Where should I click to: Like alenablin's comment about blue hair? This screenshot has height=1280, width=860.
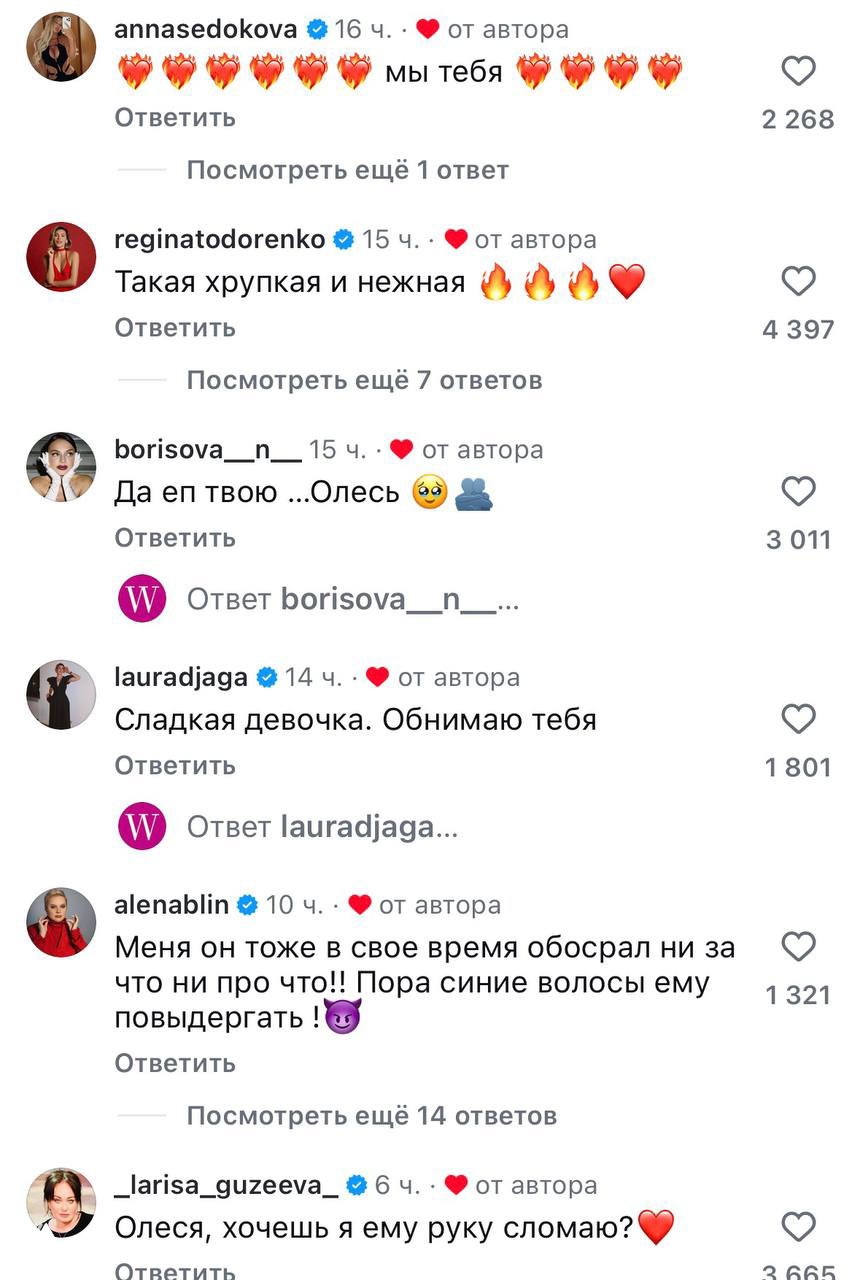coord(797,945)
